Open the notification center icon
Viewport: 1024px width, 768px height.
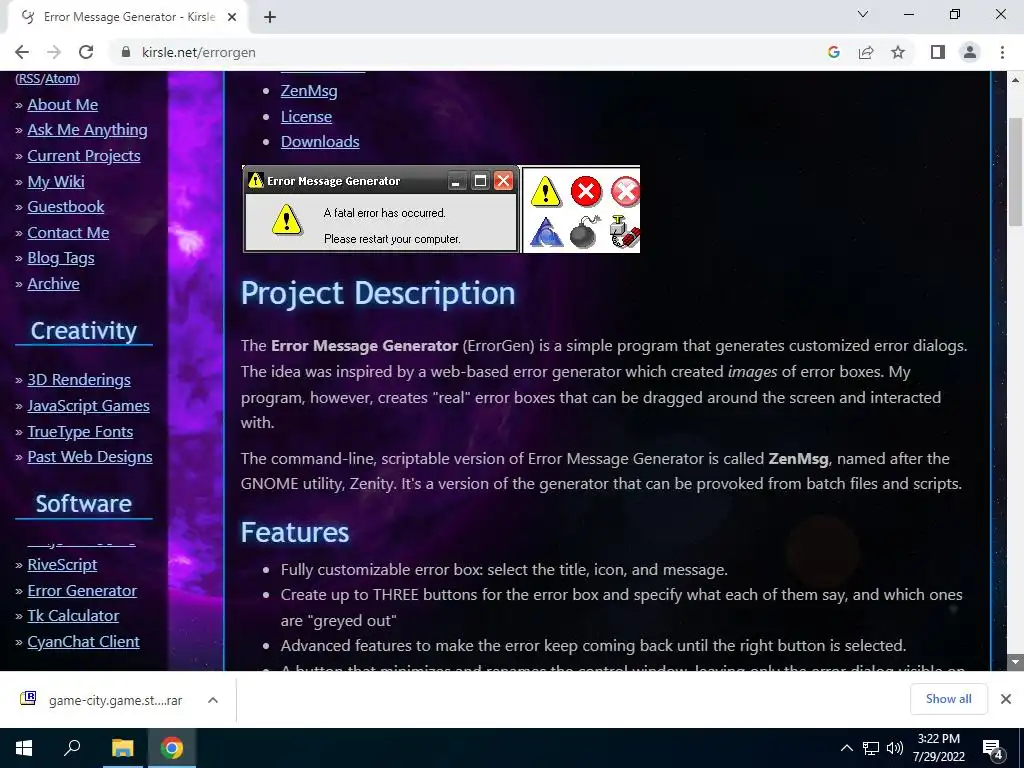tap(993, 749)
